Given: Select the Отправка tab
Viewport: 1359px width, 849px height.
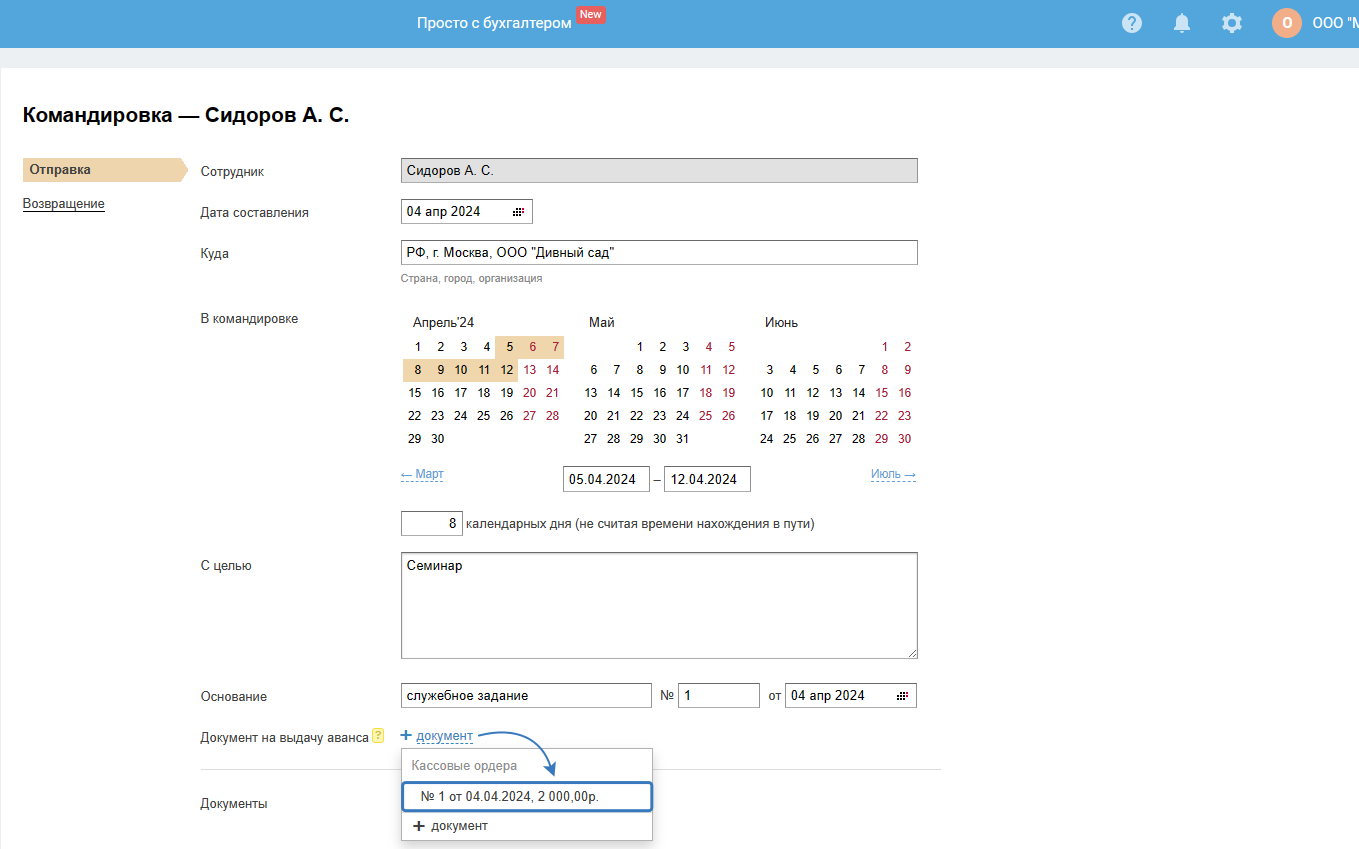Looking at the screenshot, I should pos(60,170).
